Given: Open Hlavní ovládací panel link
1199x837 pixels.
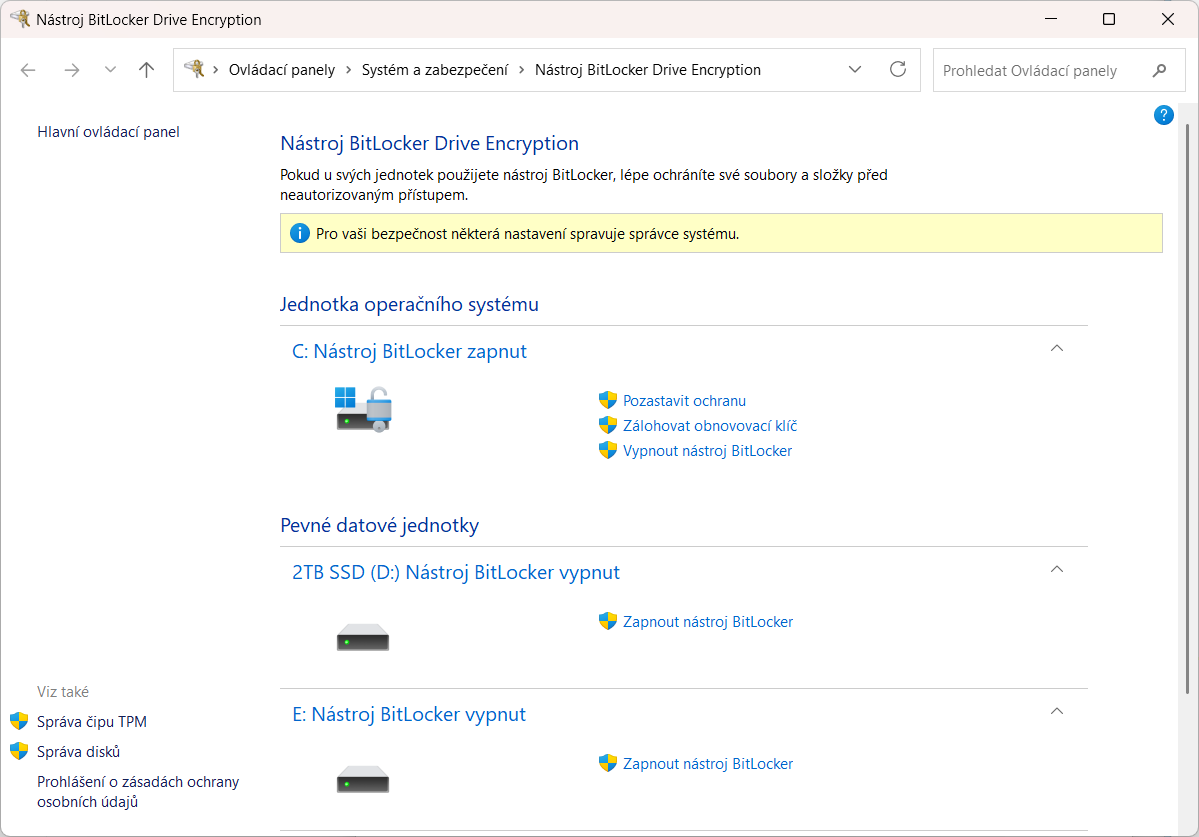Looking at the screenshot, I should (x=109, y=131).
